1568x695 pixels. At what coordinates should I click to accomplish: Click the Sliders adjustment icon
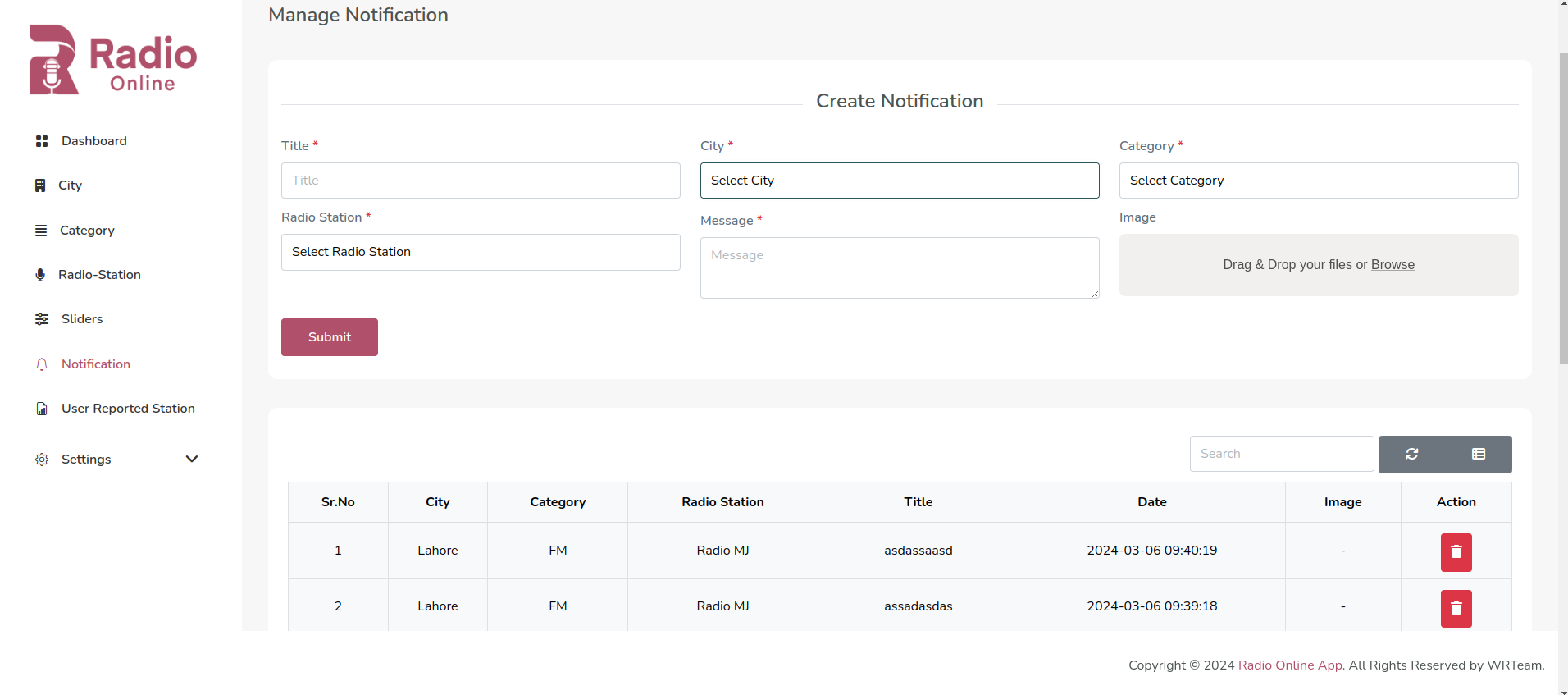[x=42, y=319]
